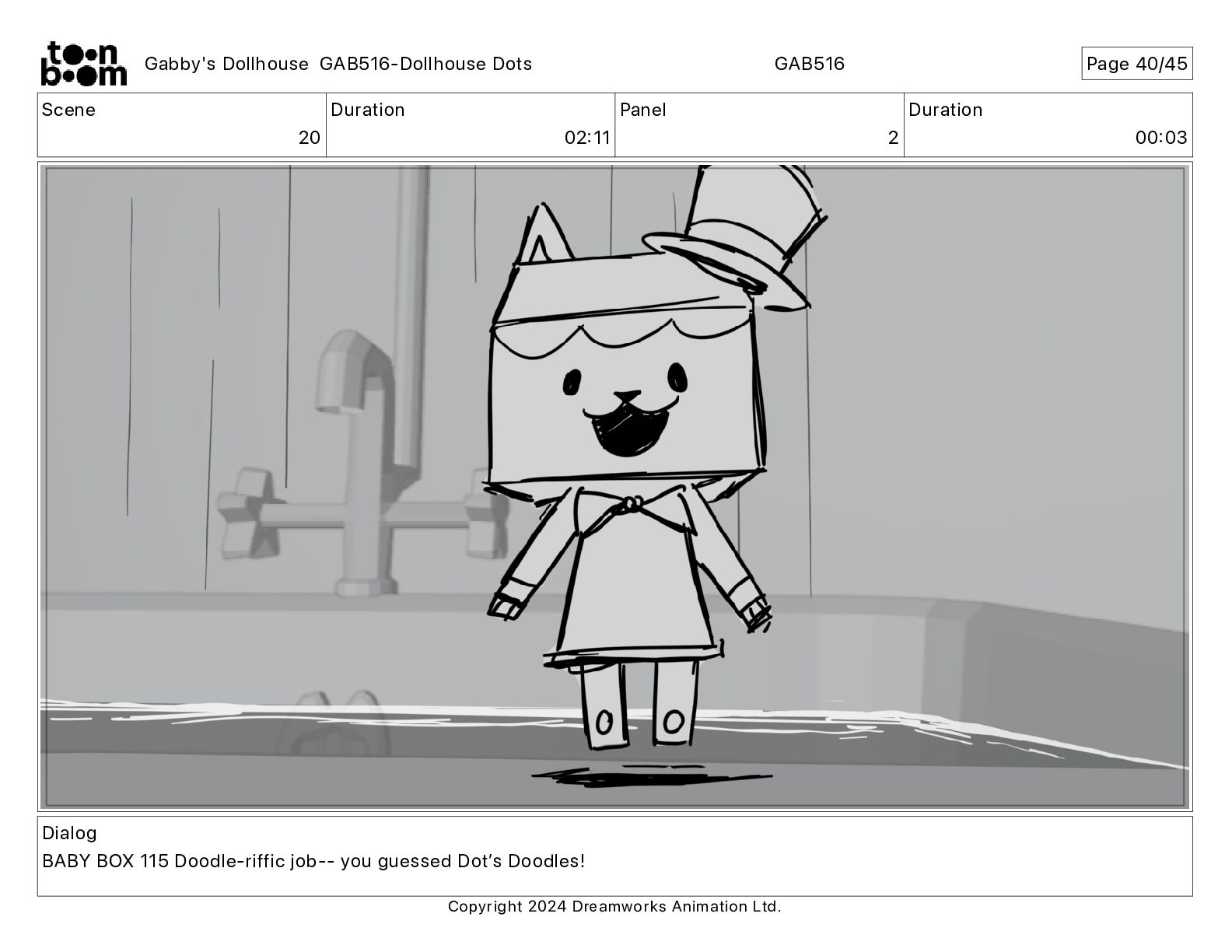Click the 'Panel' column label
Viewport: 1232px width, 952px height.
(x=642, y=110)
